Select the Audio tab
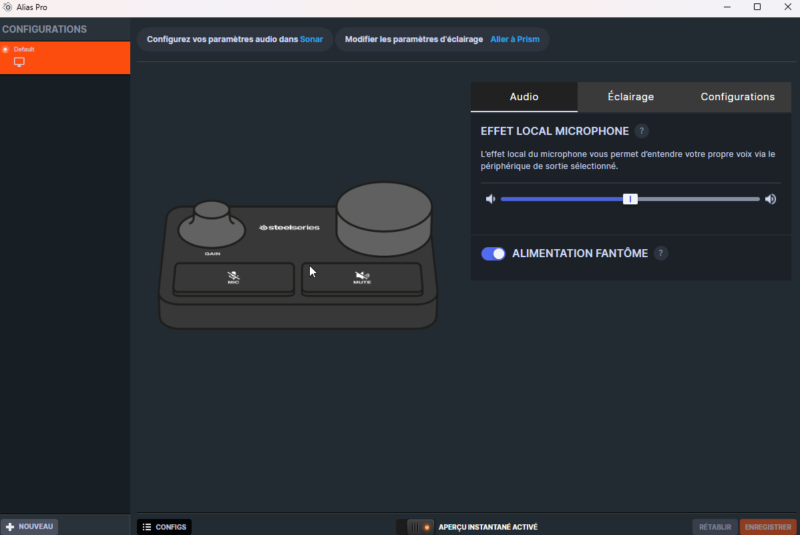Viewport: 800px width, 535px height. (x=524, y=97)
